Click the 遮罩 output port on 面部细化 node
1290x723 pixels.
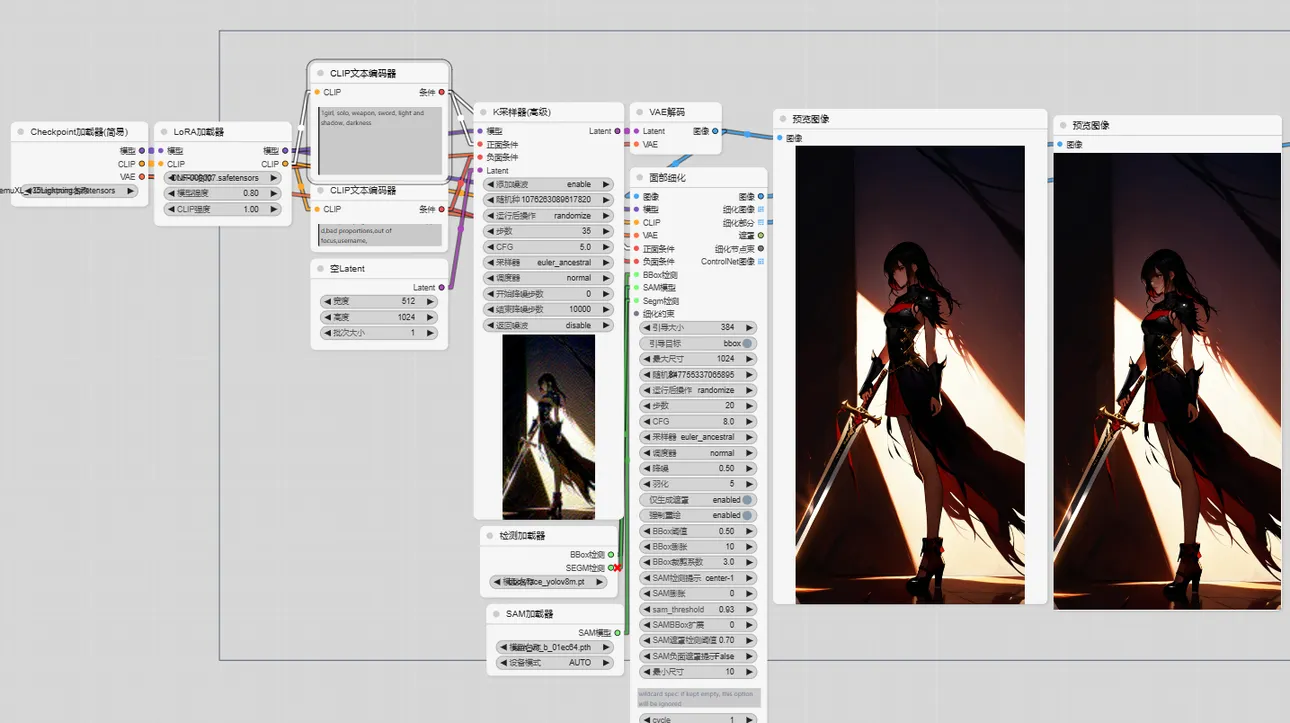(760, 235)
